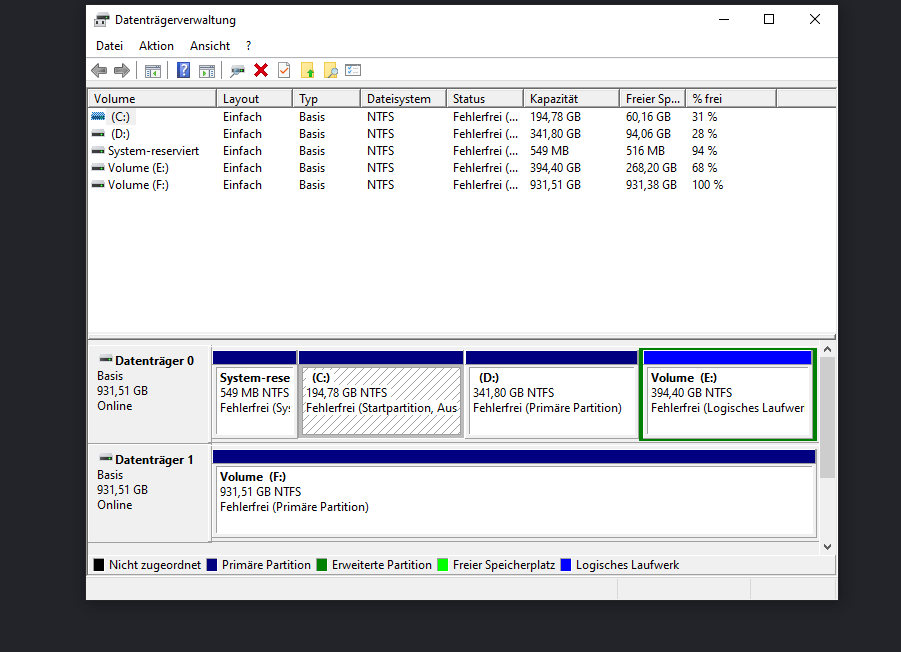Click the Datenträger 1 disk label
This screenshot has width=901, height=652.
149,493
